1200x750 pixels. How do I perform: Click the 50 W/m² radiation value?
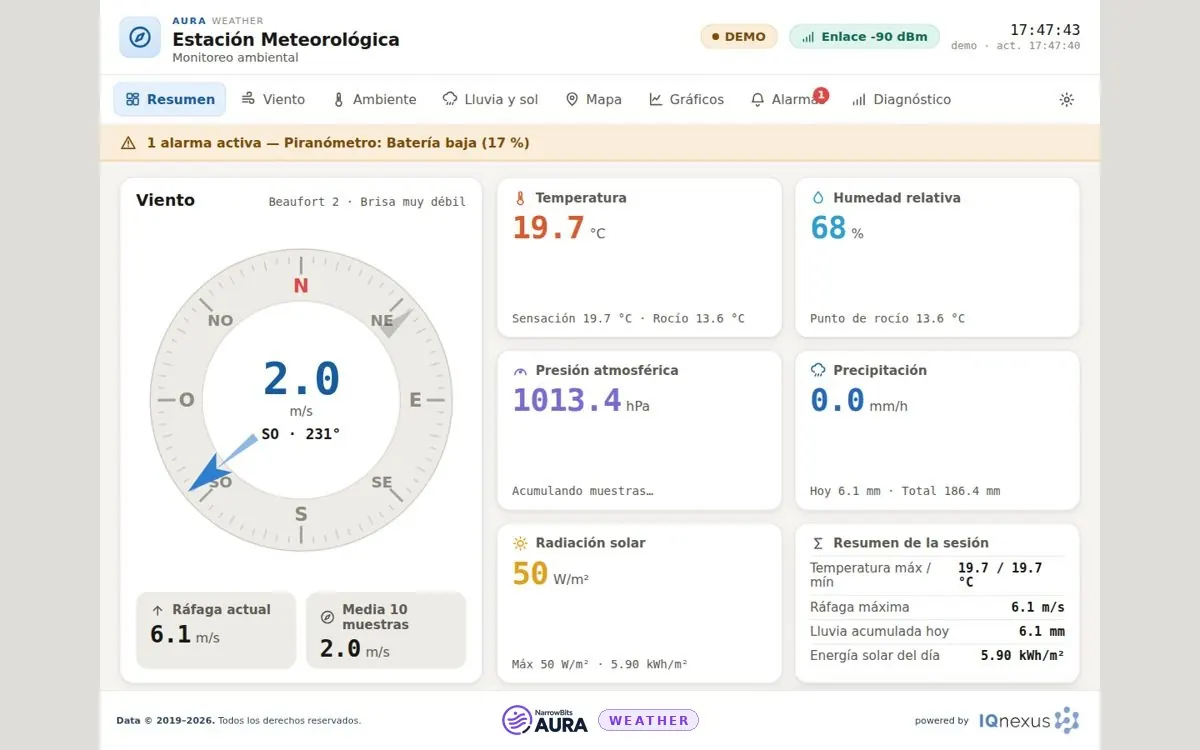coord(550,574)
